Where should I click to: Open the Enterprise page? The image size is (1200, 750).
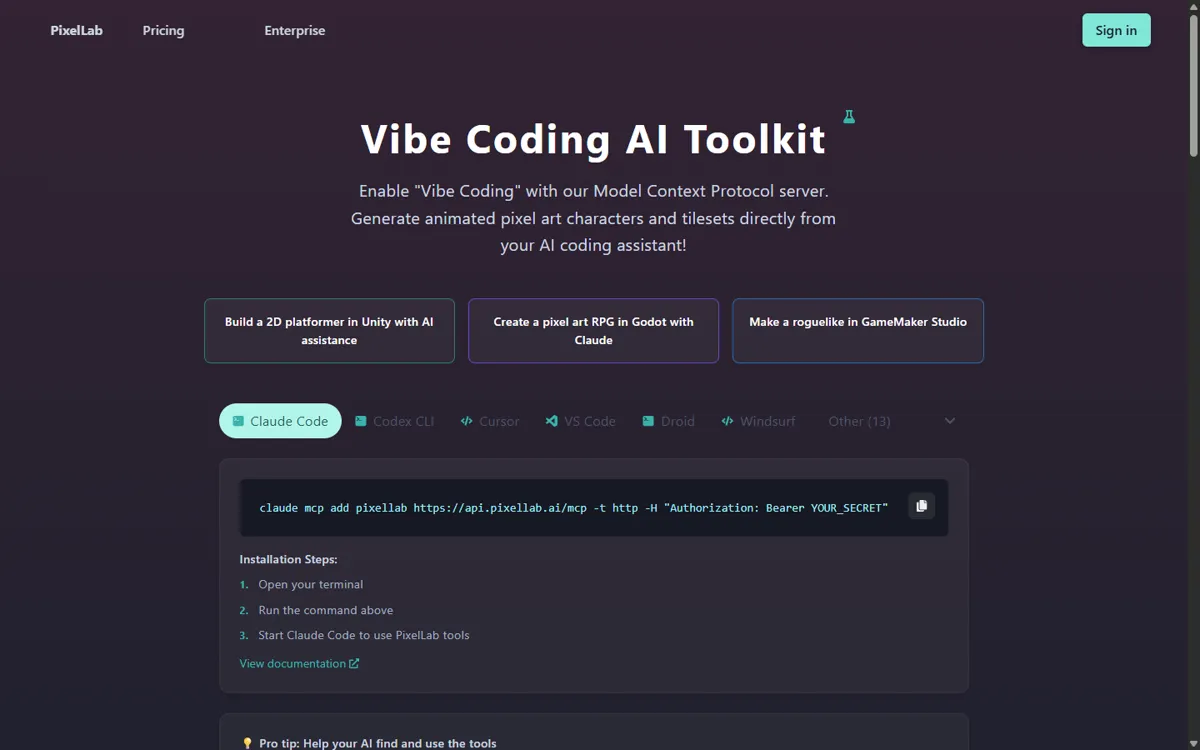295,30
